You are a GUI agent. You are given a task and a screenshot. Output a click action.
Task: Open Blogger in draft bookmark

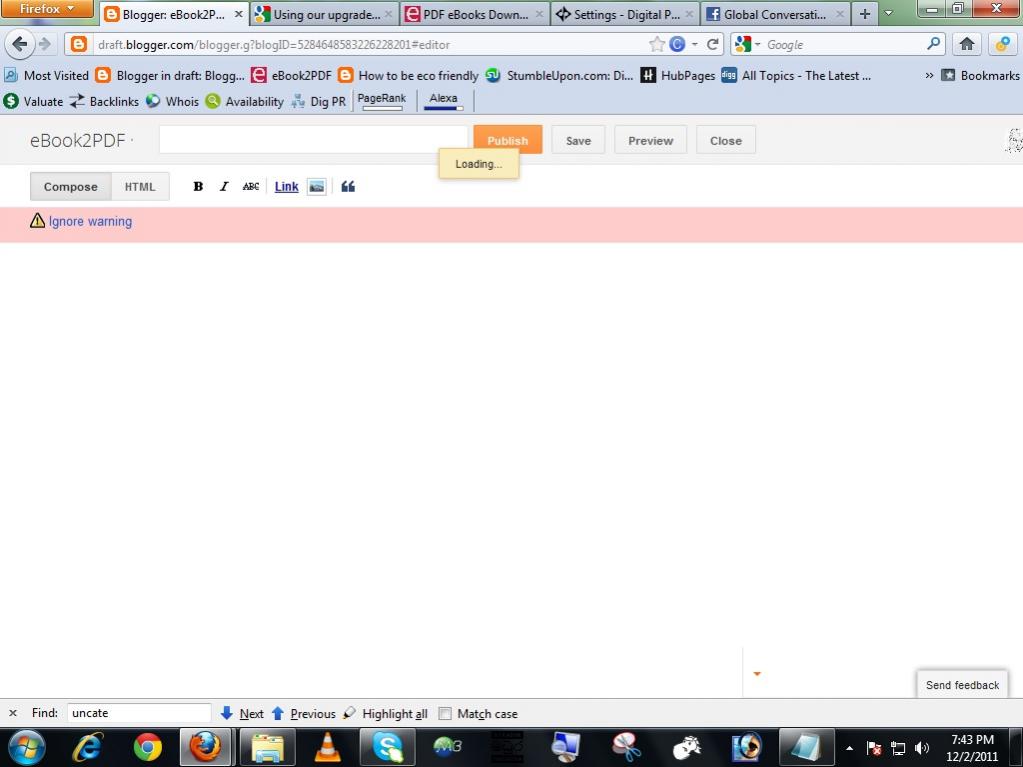coord(170,76)
